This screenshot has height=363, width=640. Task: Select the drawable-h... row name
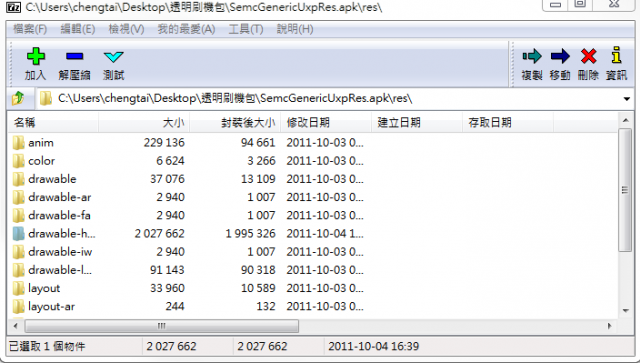point(62,234)
